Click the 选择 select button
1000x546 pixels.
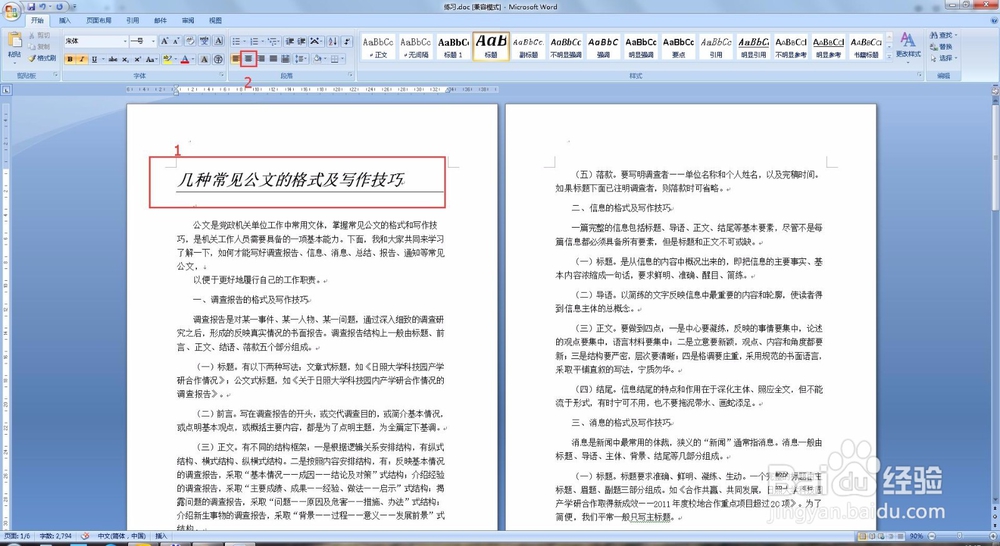pos(943,58)
